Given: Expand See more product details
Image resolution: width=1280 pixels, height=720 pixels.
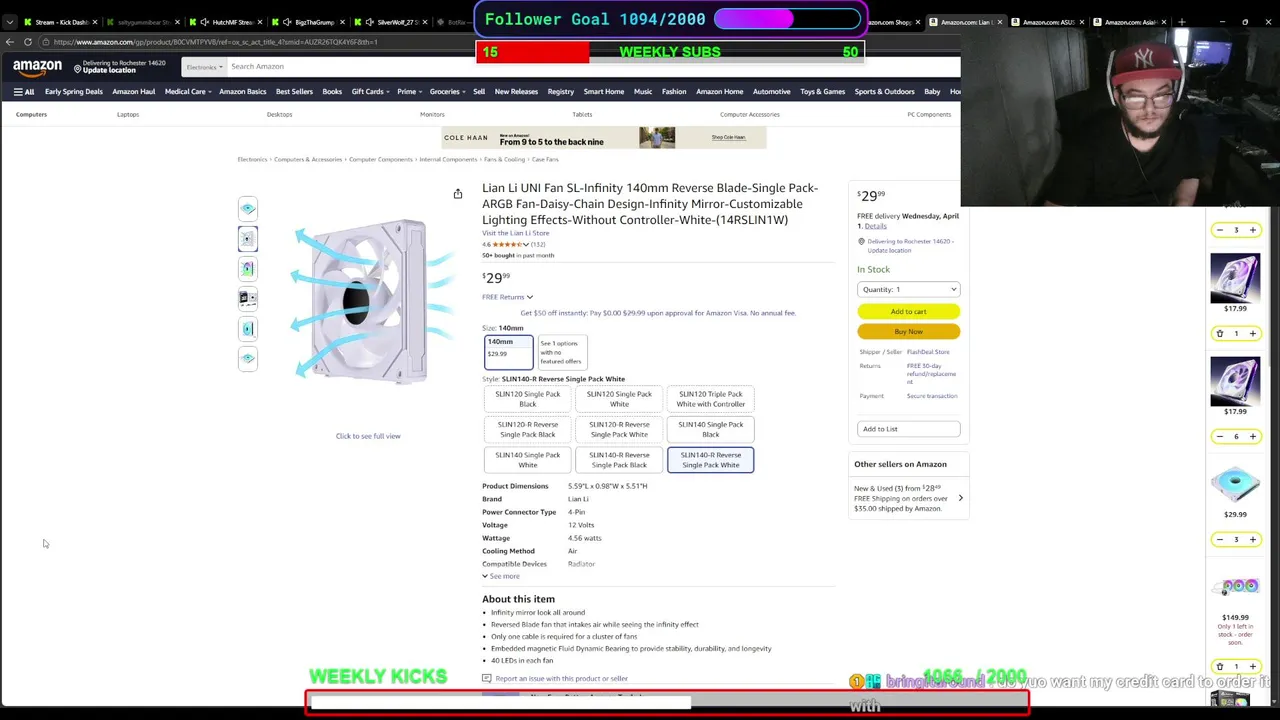Looking at the screenshot, I should tap(501, 576).
